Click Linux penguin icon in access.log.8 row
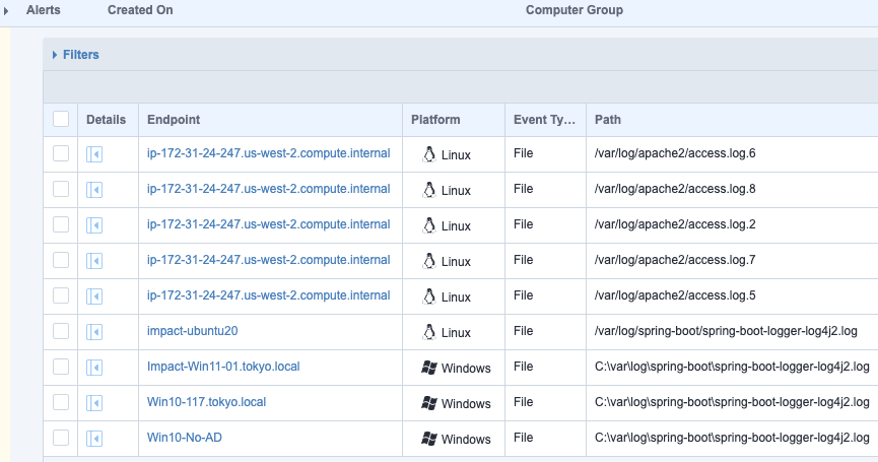Screen dimensions: 878x462 click(x=429, y=190)
